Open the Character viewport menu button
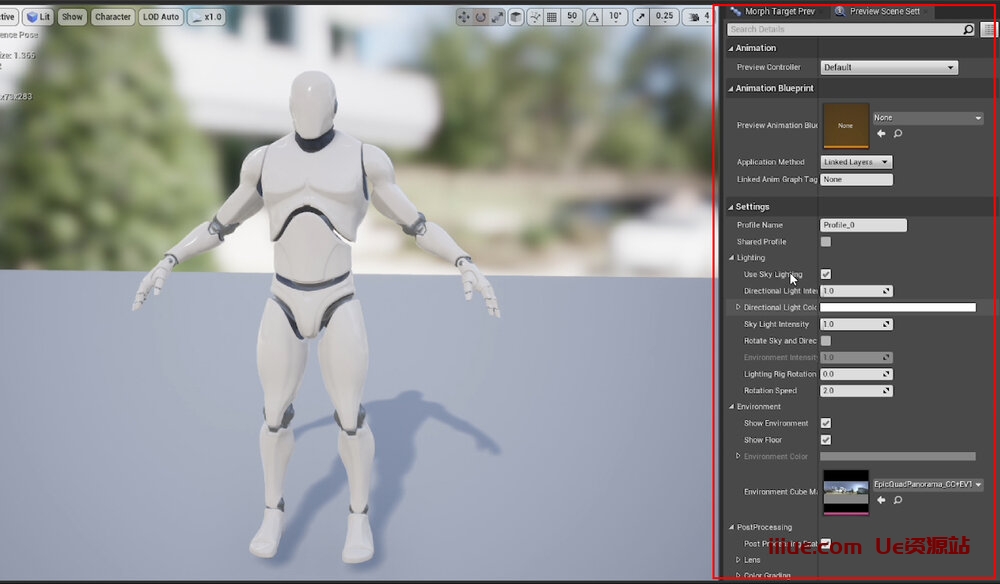Image resolution: width=1000 pixels, height=584 pixels. pyautogui.click(x=112, y=17)
